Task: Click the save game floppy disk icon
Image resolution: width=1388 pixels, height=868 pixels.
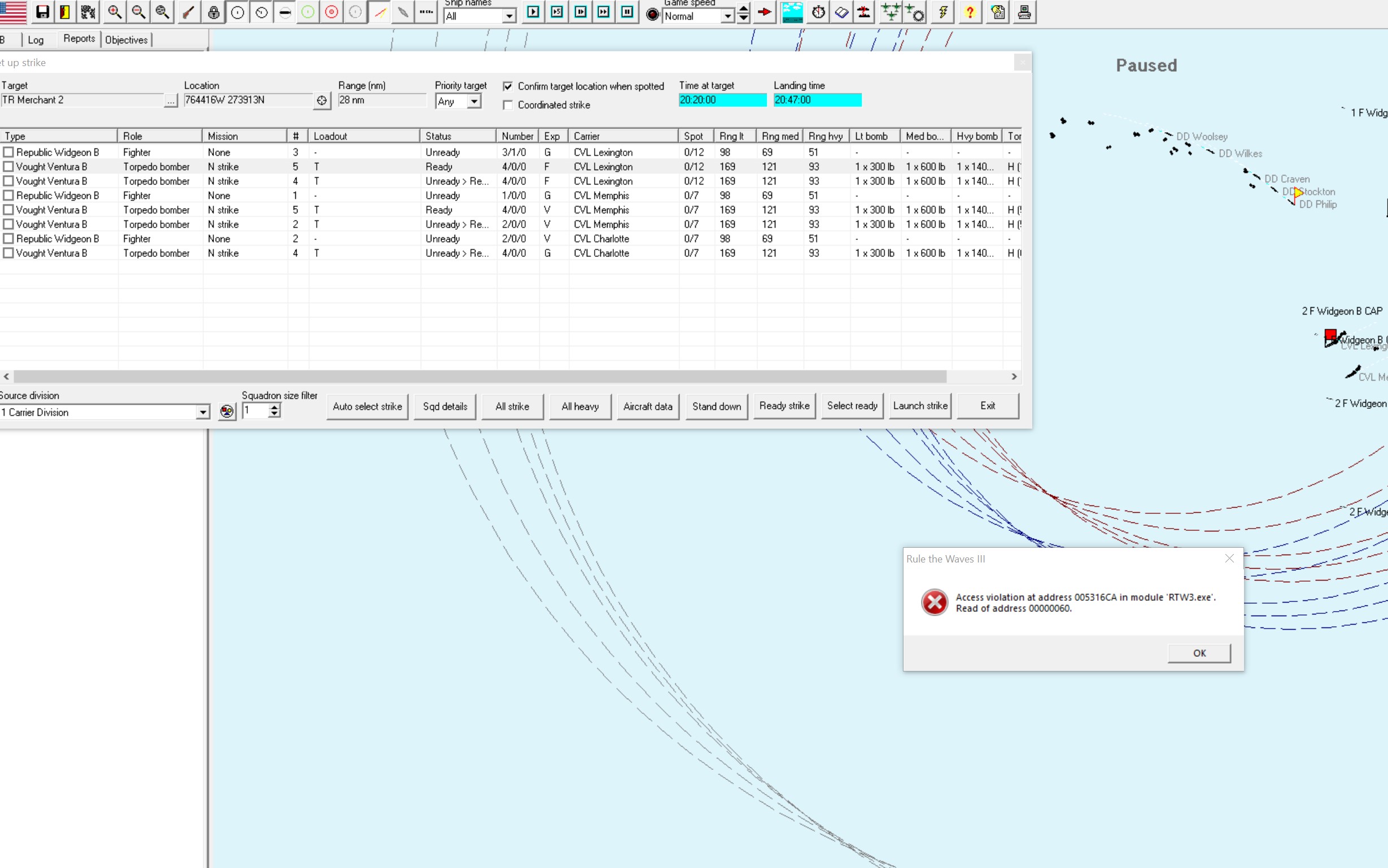Action: pos(42,12)
